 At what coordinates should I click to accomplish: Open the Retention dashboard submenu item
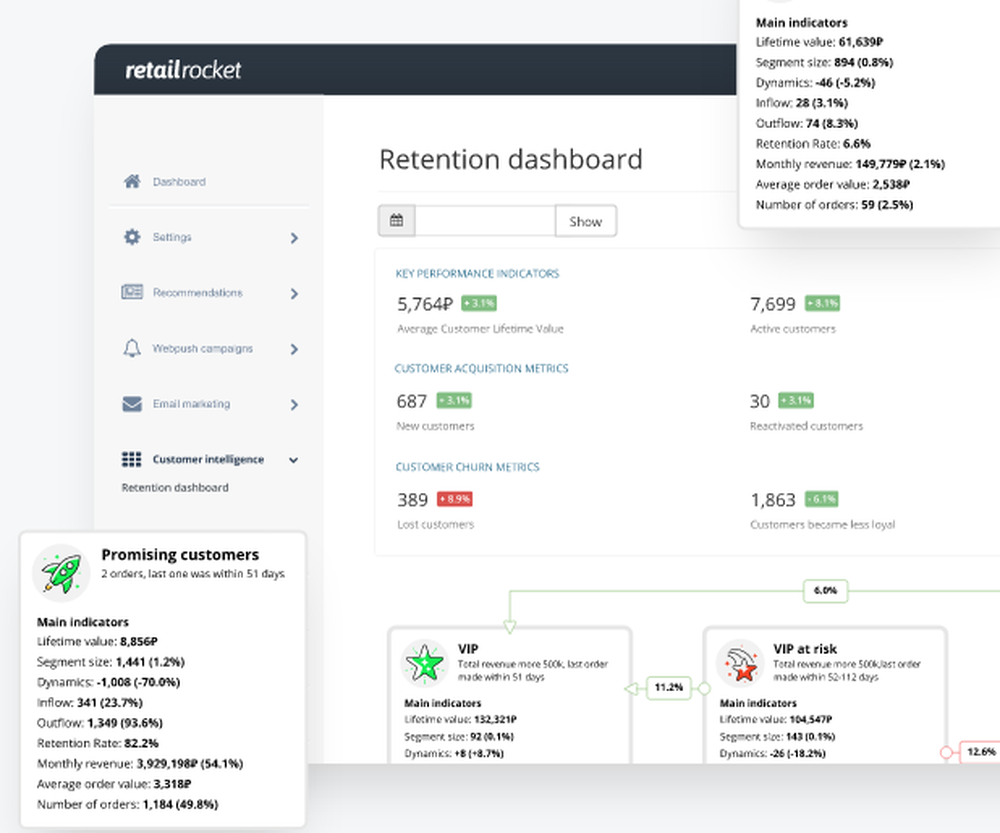tap(175, 488)
